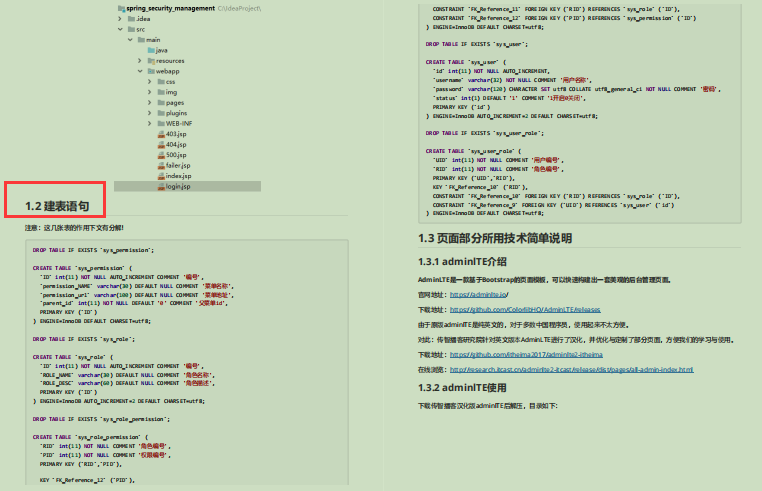Click the `username` varchar(32) column line
The image size is (762, 491).
pos(512,80)
